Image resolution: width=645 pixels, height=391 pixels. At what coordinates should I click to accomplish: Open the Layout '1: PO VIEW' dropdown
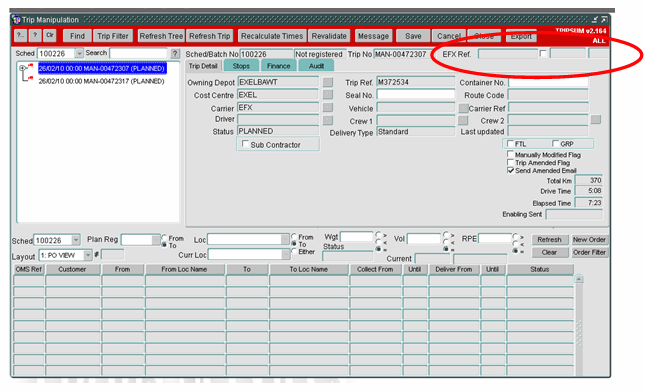coord(88,255)
